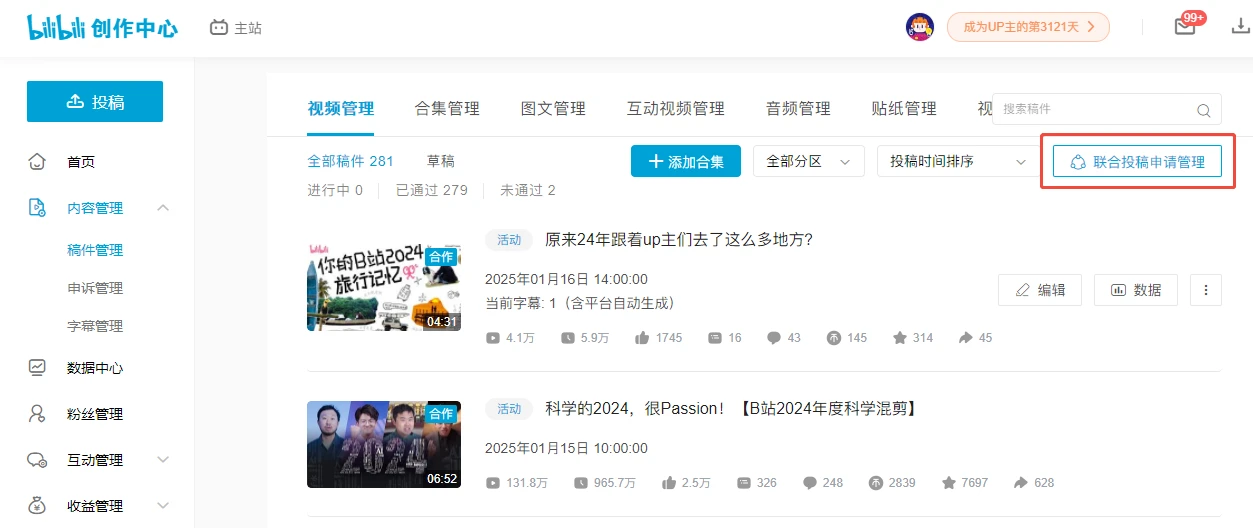The width and height of the screenshot is (1253, 528).
Task: Click the 首页 home icon in sidebar
Action: point(38,162)
